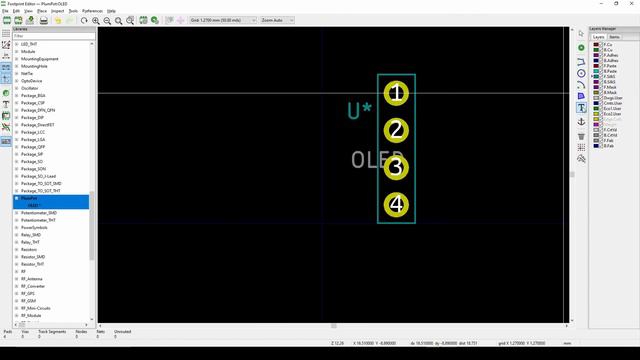Select the arrow selection tool
The image size is (640, 360).
click(581, 34)
